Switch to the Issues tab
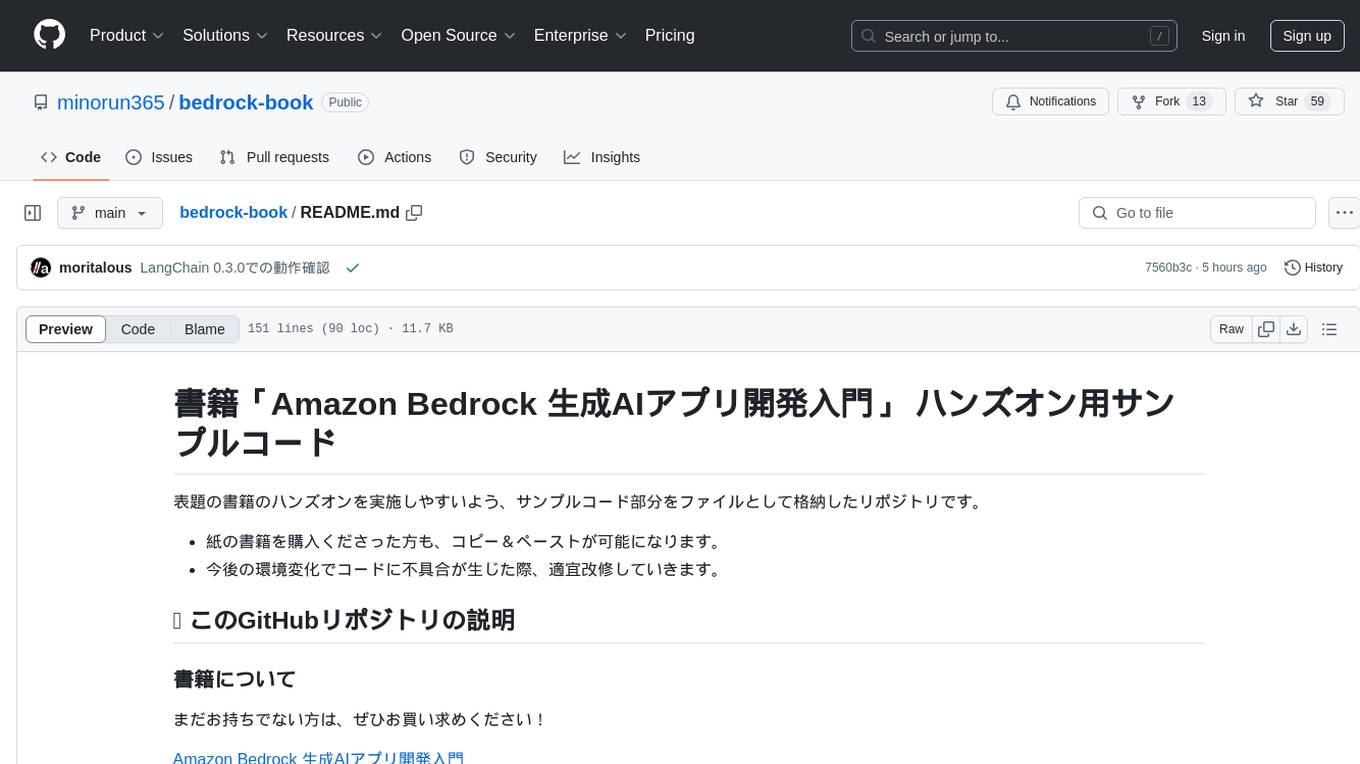This screenshot has height=764, width=1360. pyautogui.click(x=159, y=157)
